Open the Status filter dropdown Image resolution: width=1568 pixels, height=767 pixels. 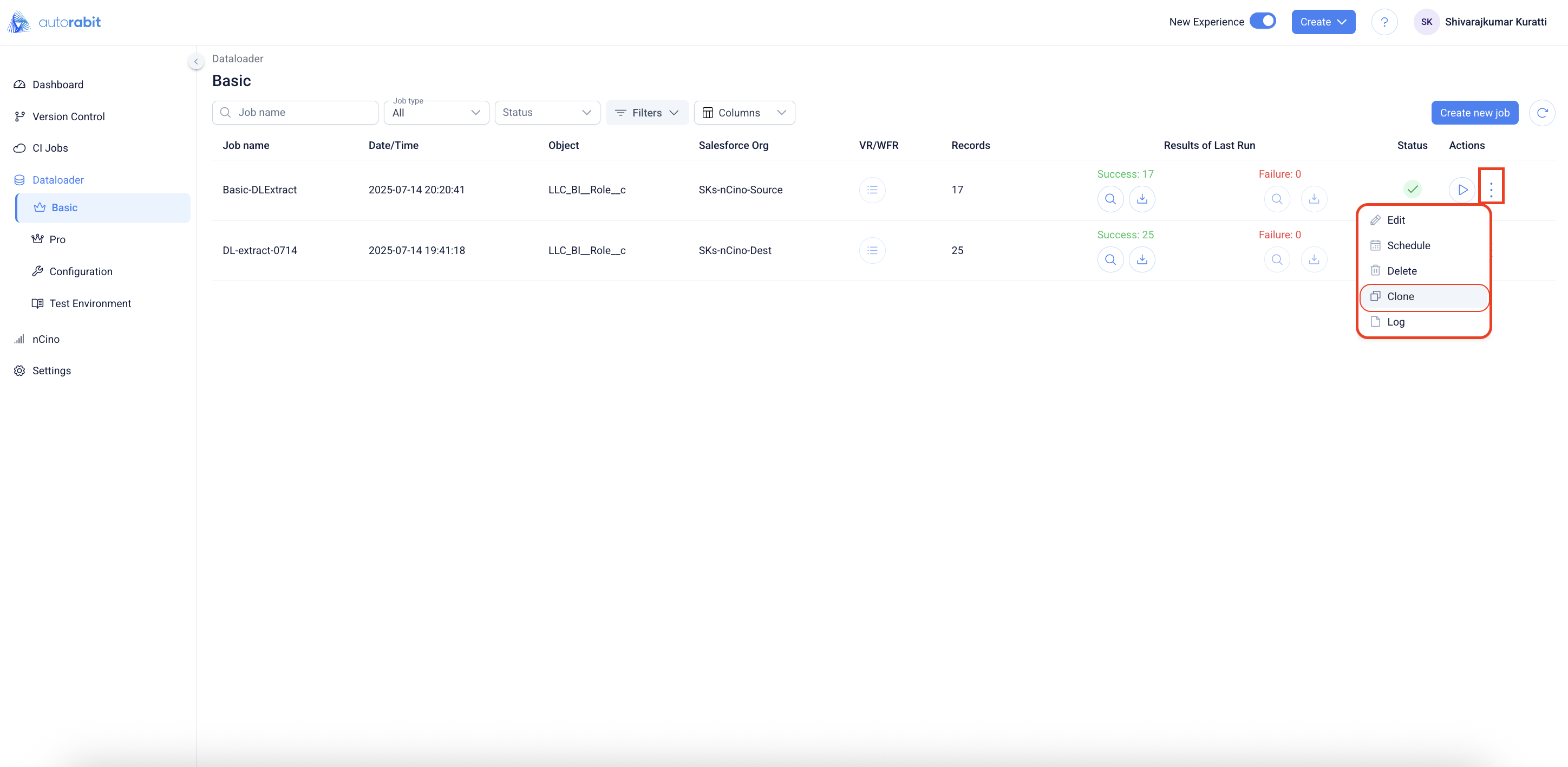[547, 113]
